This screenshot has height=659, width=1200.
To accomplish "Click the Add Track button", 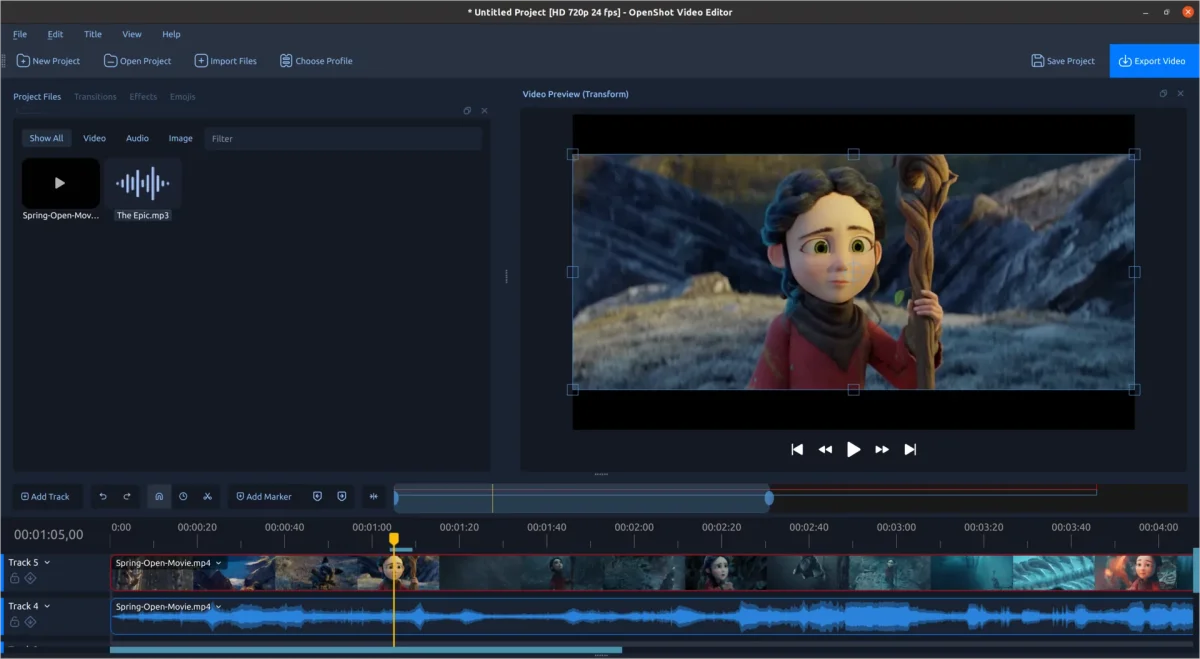I will [x=46, y=496].
